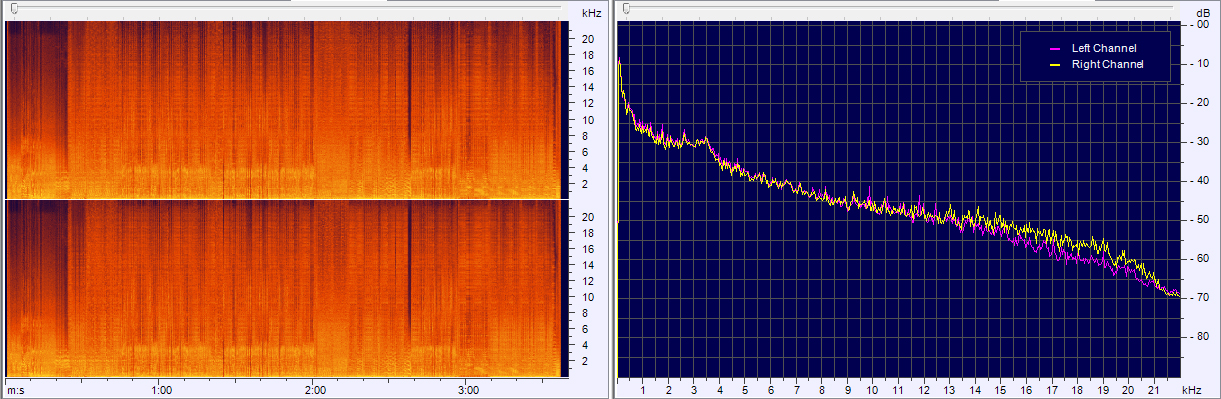Click the 3:00 time marker

tap(469, 390)
